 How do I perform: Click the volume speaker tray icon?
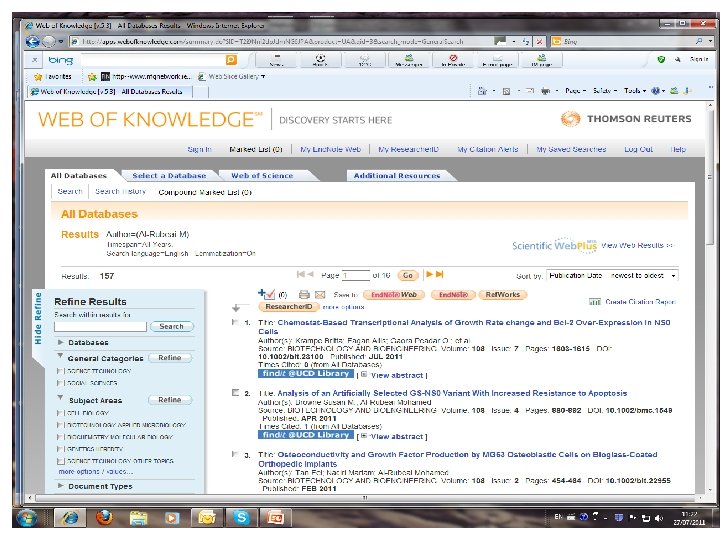click(659, 518)
